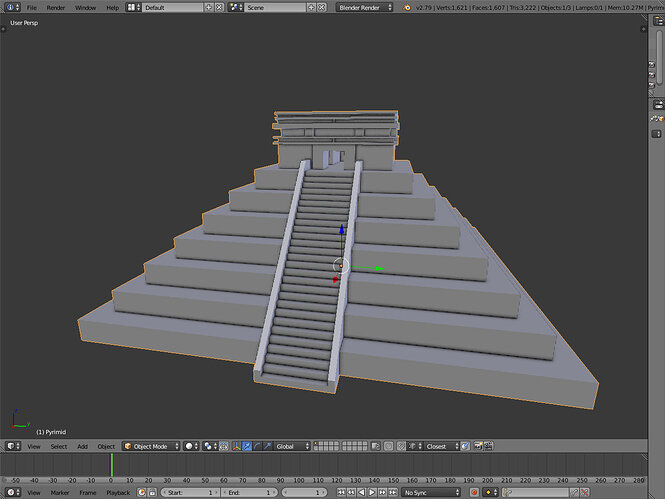Enable the rotate manipulator
The width and height of the screenshot is (665, 499).
pyautogui.click(x=257, y=446)
